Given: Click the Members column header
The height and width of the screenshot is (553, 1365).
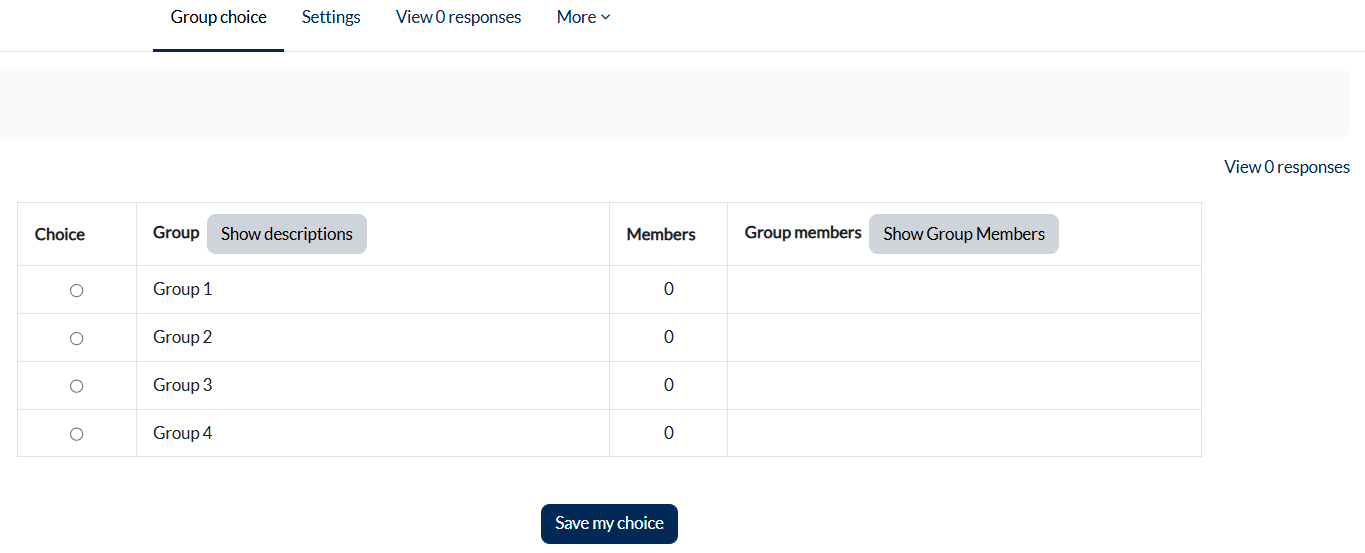Looking at the screenshot, I should point(661,234).
